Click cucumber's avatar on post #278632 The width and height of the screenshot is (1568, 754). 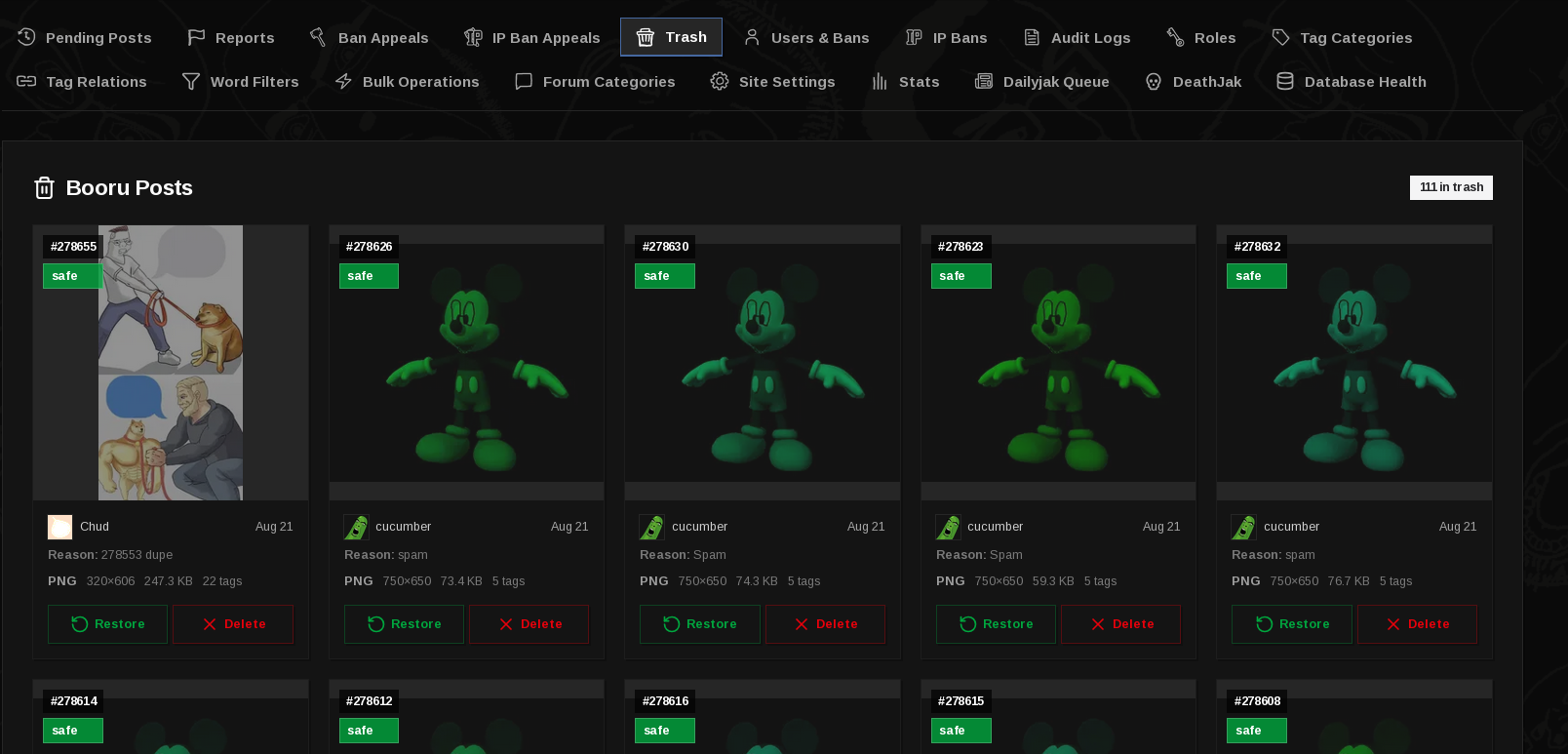click(x=1244, y=527)
